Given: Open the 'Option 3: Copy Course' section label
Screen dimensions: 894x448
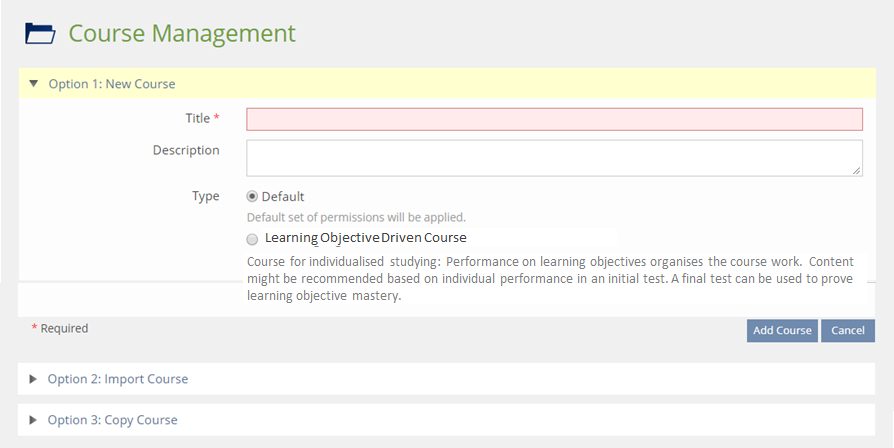Looking at the screenshot, I should (113, 420).
